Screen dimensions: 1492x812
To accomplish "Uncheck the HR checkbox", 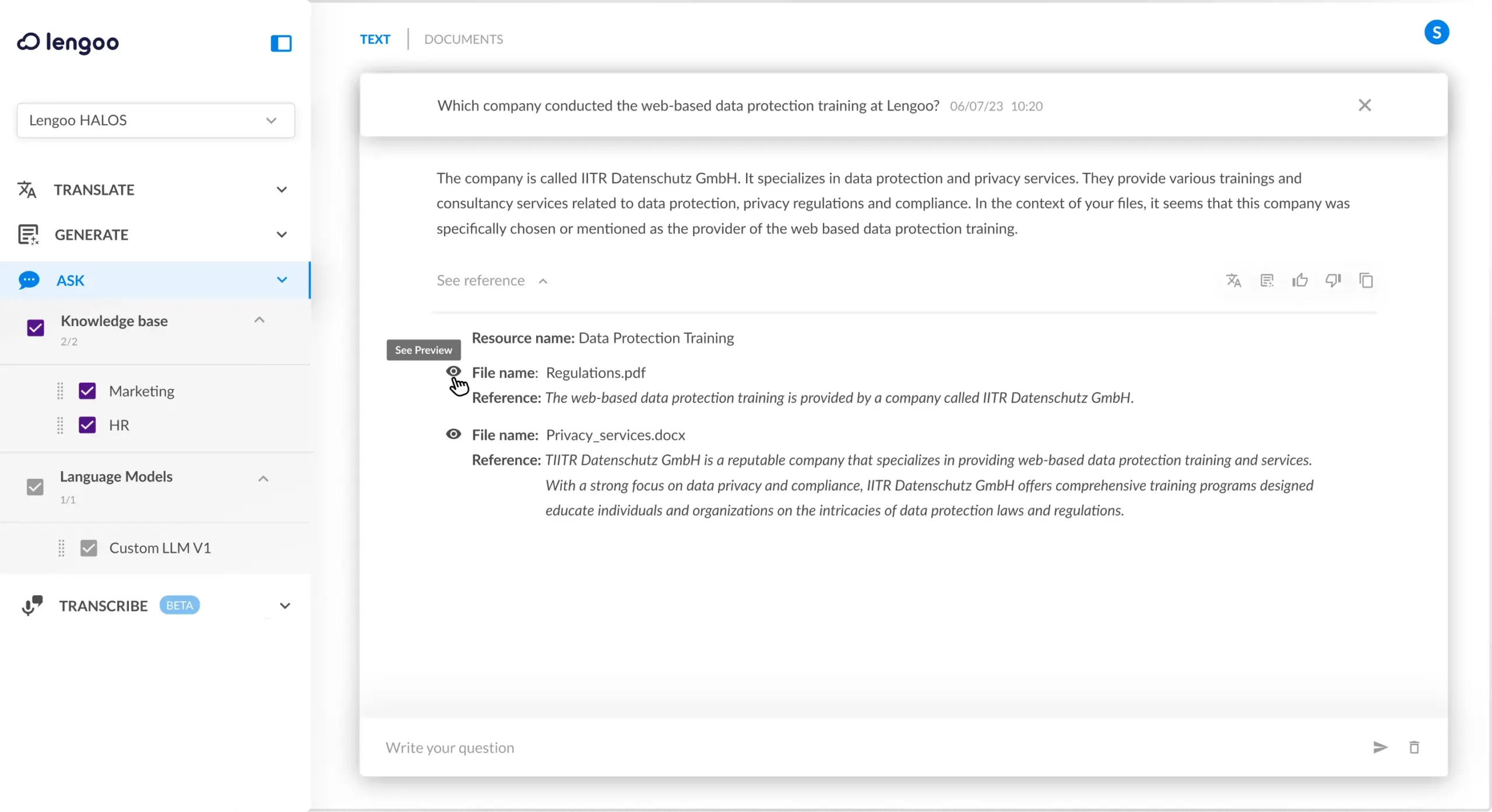I will coord(87,425).
